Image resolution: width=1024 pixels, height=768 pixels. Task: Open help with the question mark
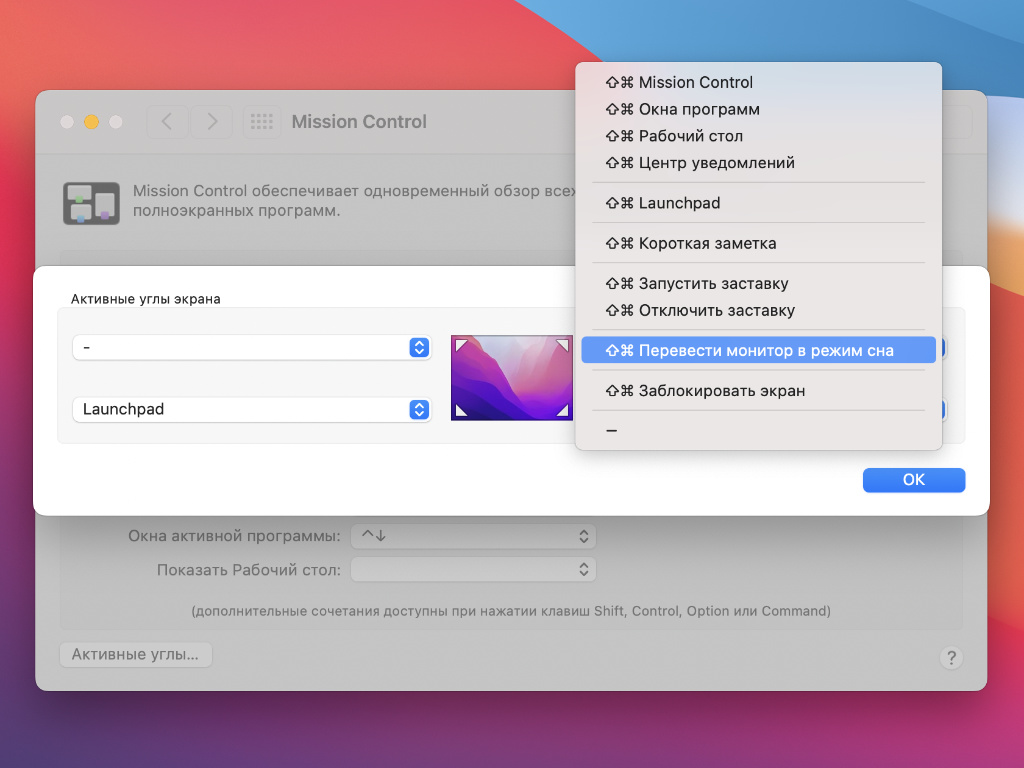point(951,658)
